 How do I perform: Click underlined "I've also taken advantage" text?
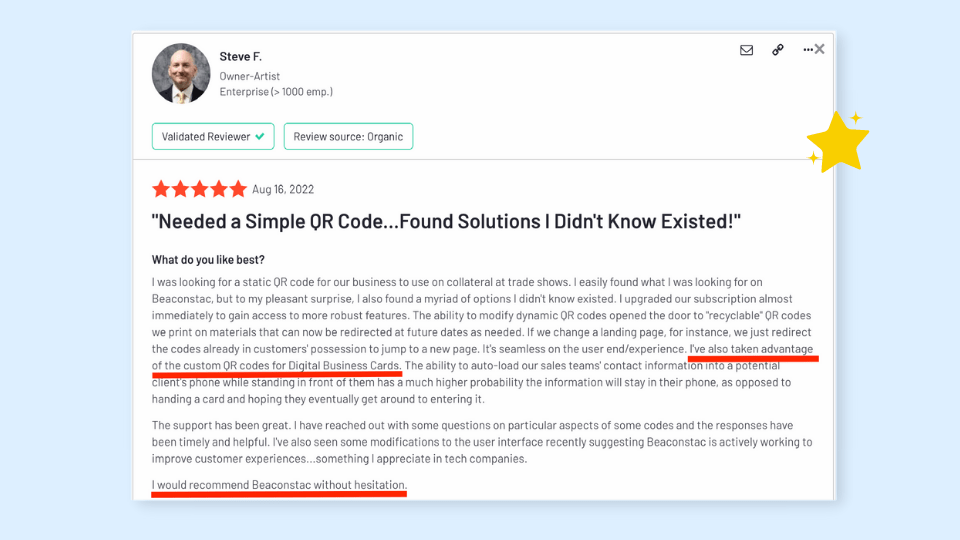point(752,349)
